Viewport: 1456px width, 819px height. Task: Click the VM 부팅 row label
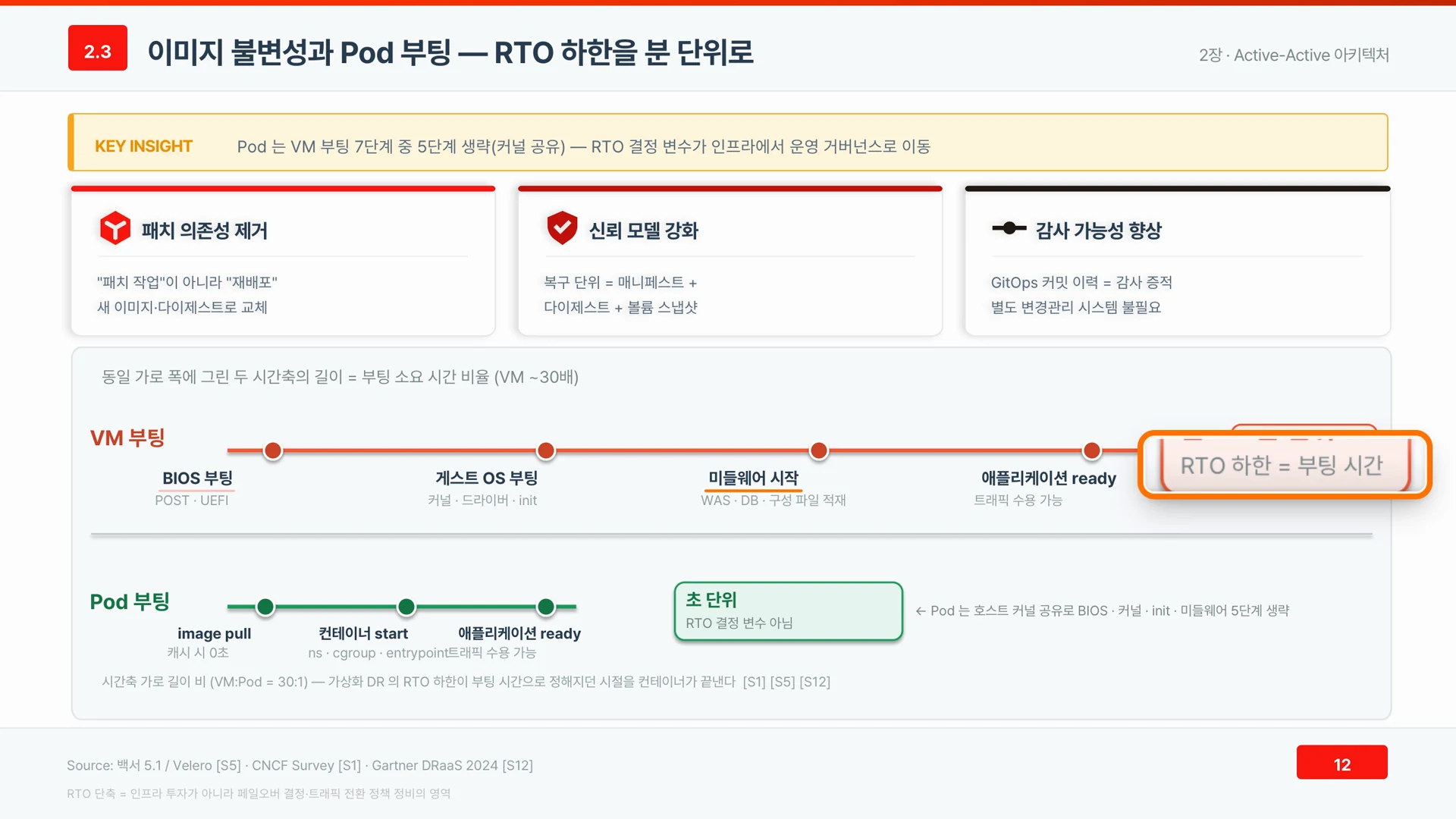pyautogui.click(x=127, y=438)
